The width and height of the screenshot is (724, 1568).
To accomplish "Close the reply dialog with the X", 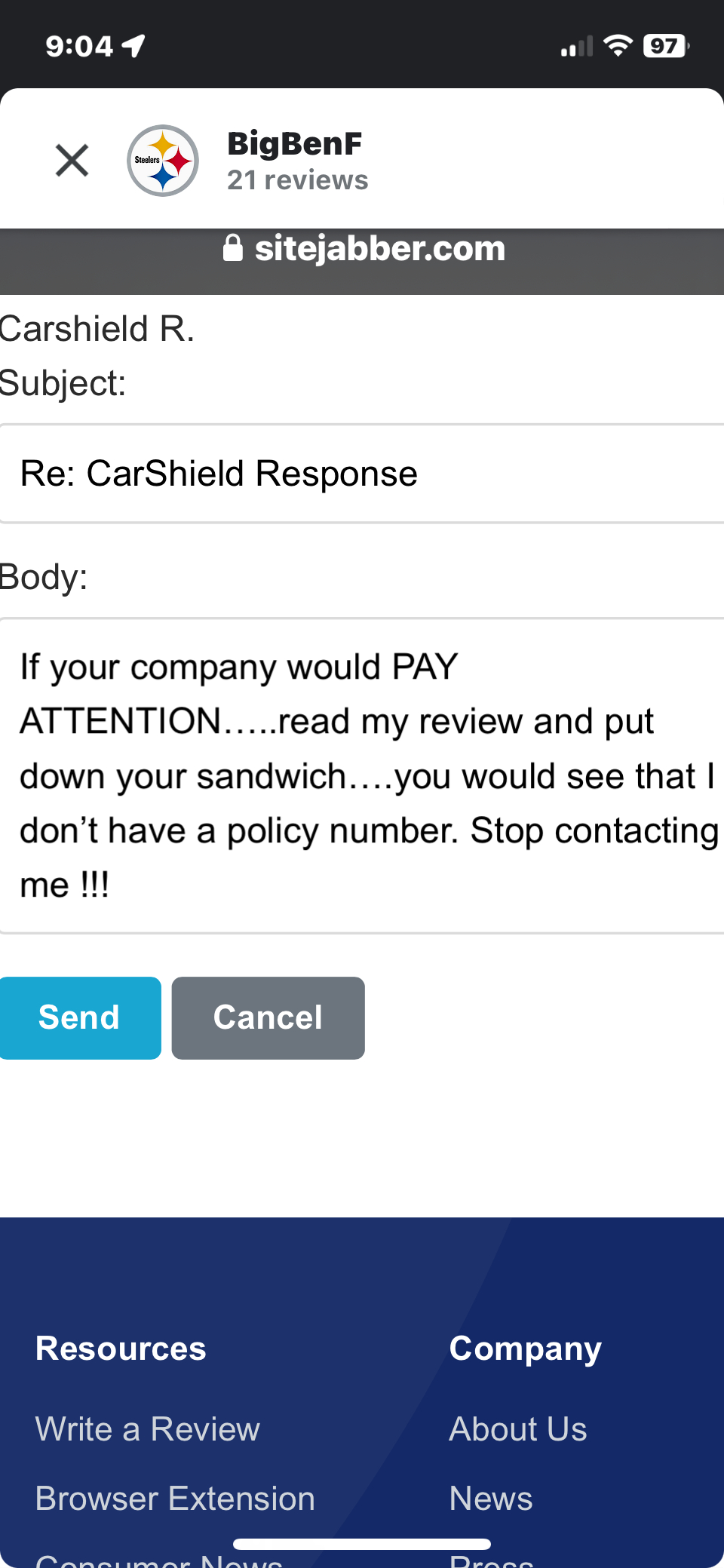I will pyautogui.click(x=71, y=160).
